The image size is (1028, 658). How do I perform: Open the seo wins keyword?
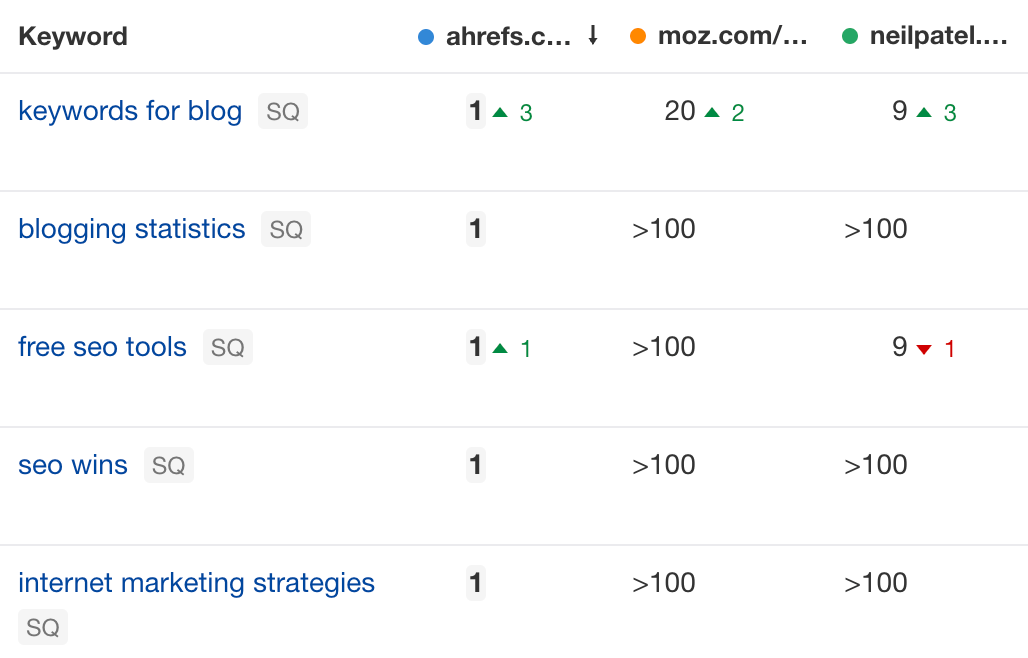click(72, 464)
